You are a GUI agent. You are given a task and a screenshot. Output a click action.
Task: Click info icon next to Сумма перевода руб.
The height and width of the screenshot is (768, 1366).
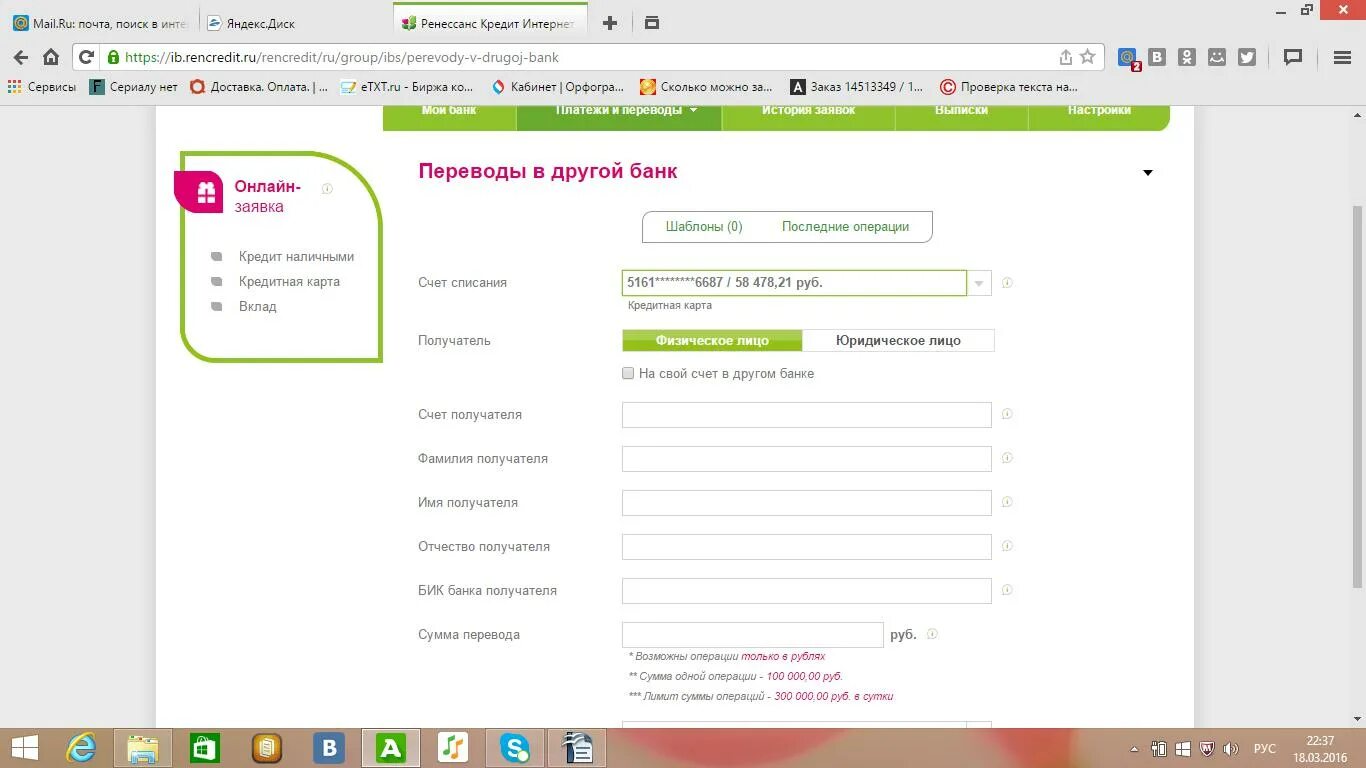932,634
